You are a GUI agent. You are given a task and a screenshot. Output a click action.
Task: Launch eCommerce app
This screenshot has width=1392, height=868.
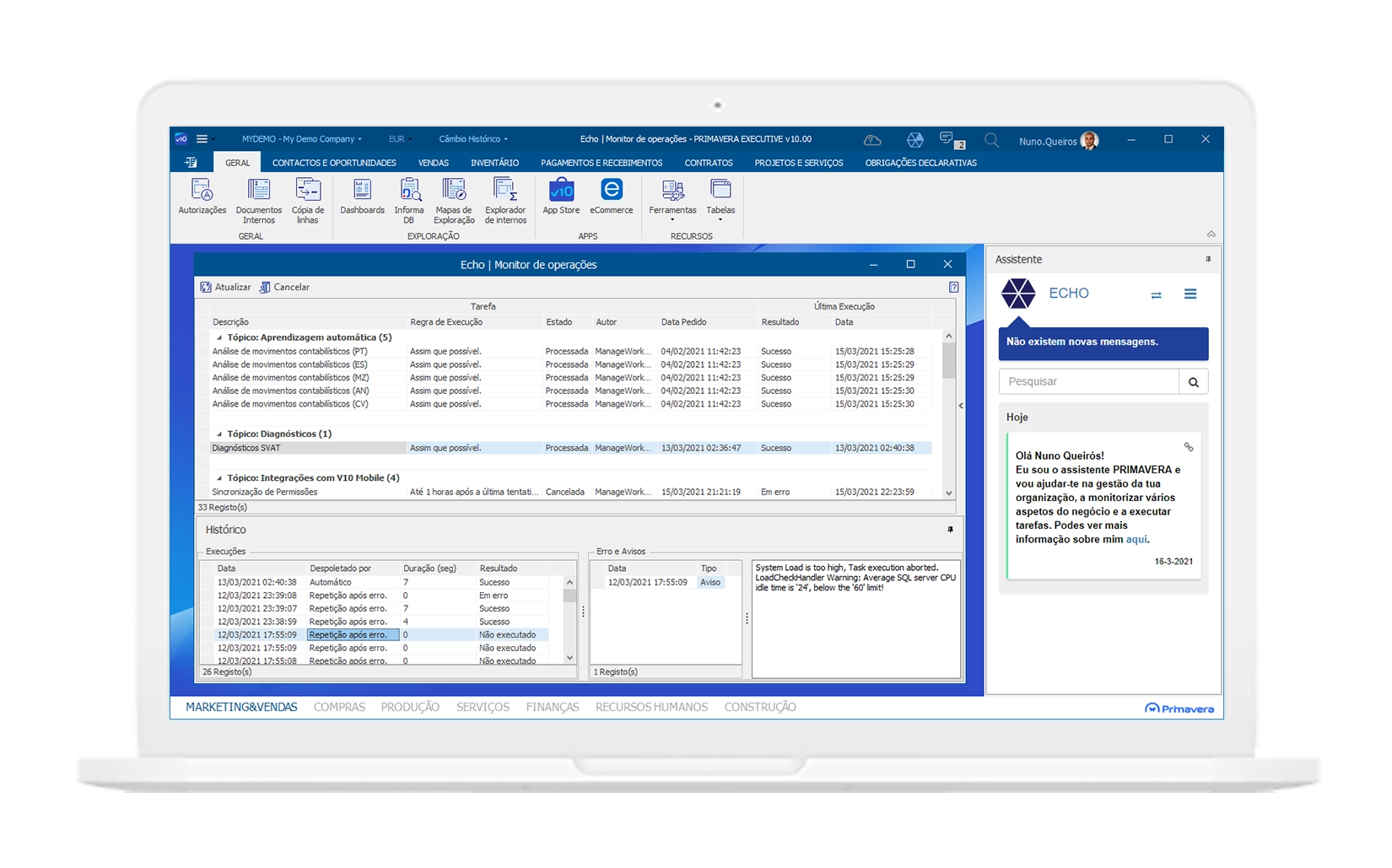[611, 197]
